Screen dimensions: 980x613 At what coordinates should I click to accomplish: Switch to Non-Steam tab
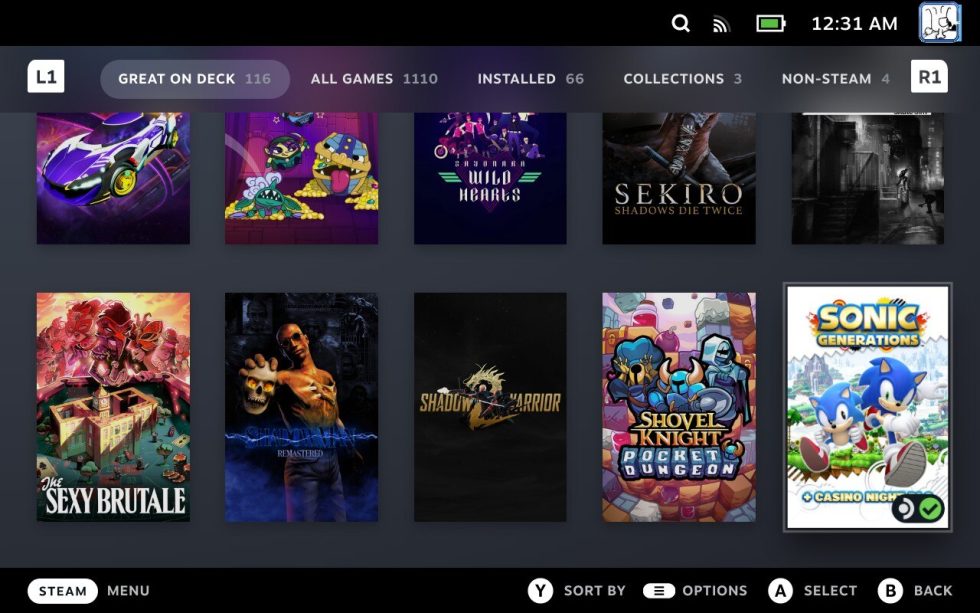point(835,79)
